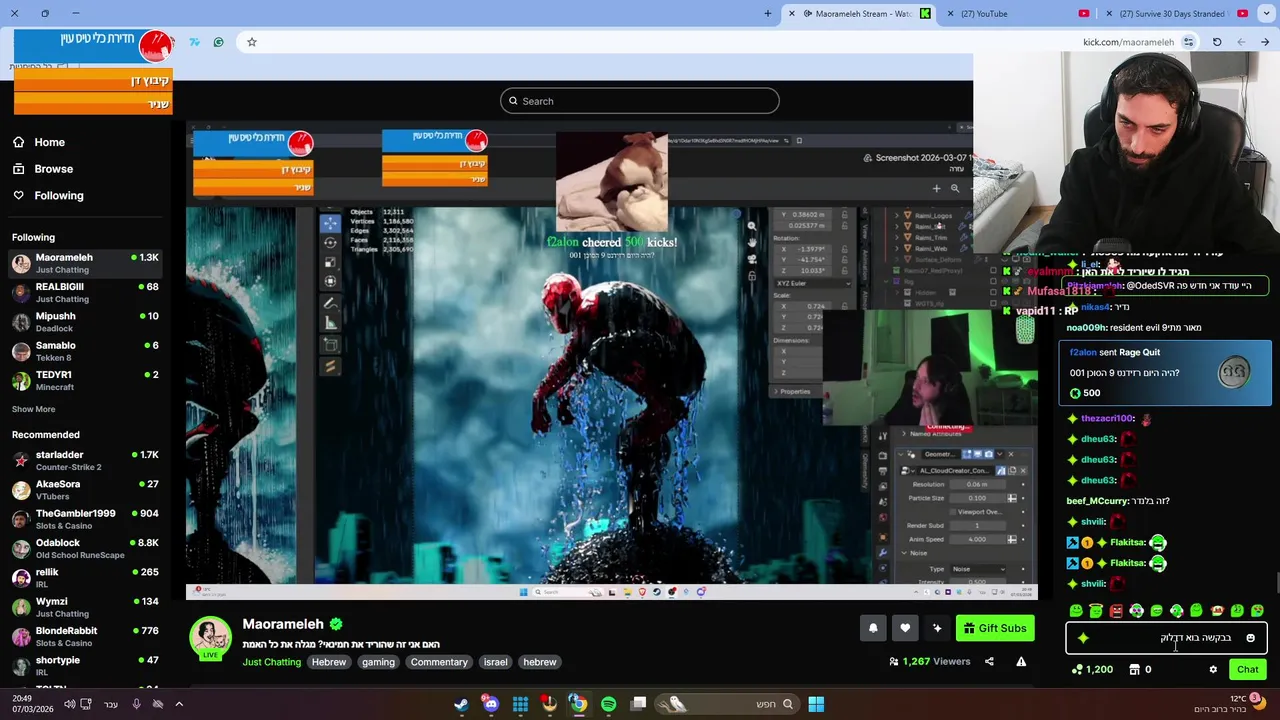The height and width of the screenshot is (720, 1280).
Task: Open the volume control in system tray
Action: [x=70, y=704]
